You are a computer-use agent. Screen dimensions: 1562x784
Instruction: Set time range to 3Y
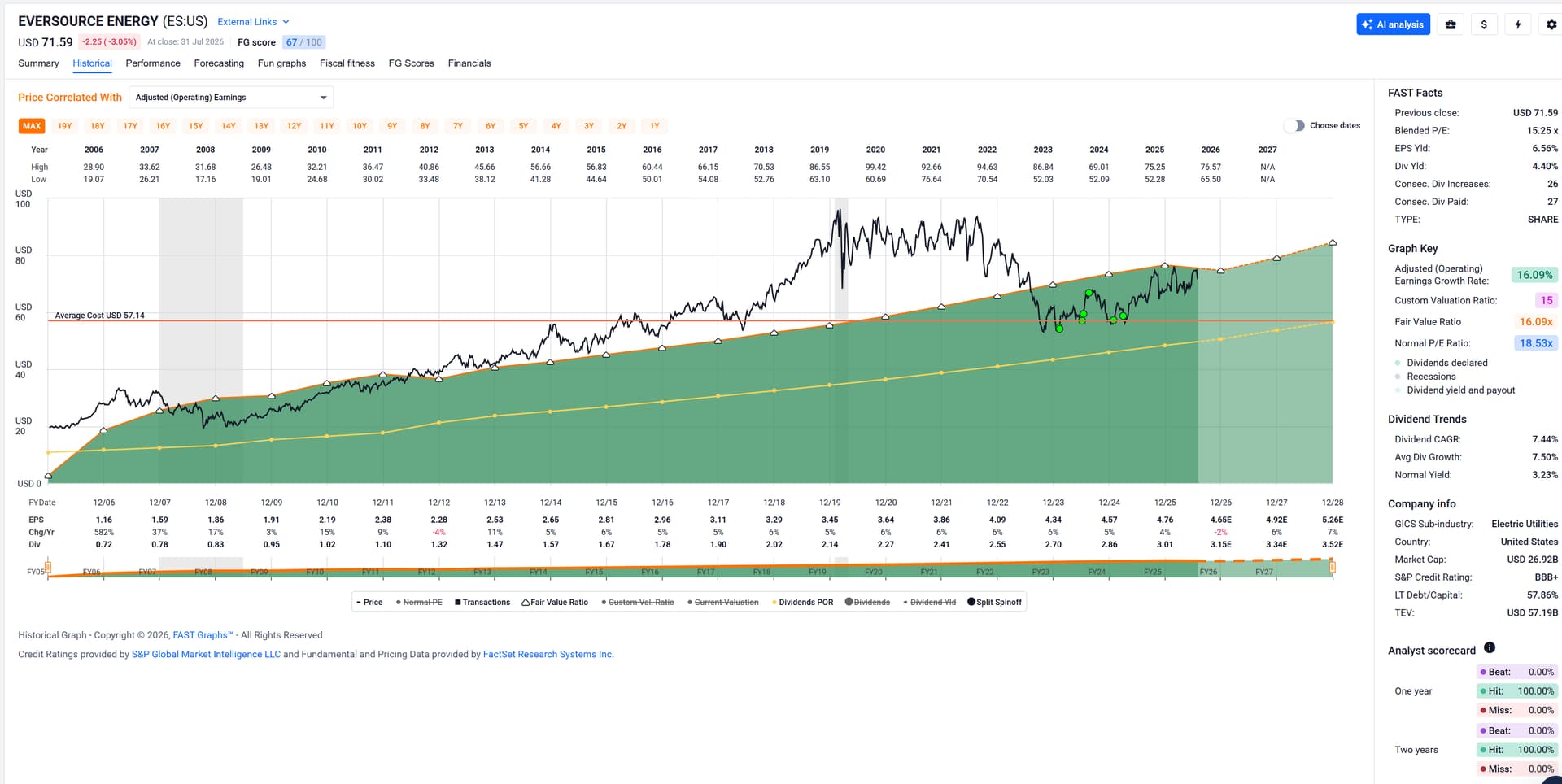coord(589,126)
